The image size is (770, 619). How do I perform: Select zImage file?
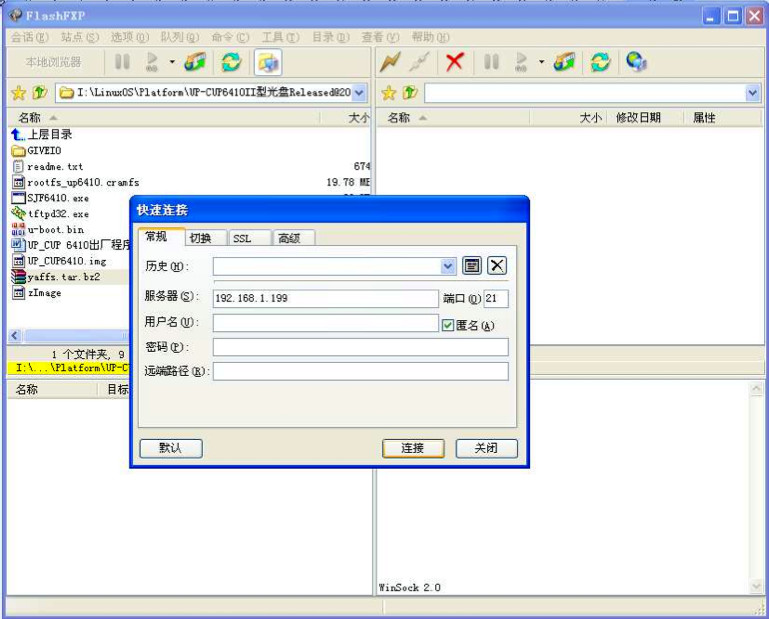click(x=36, y=293)
